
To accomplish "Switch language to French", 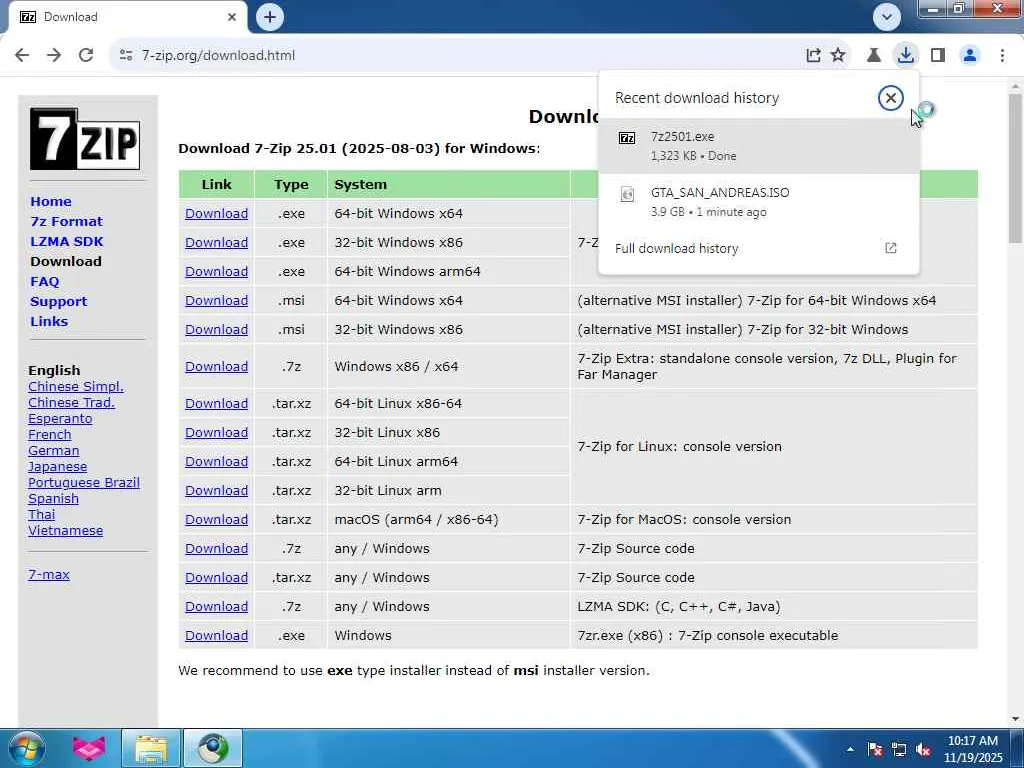I will (50, 434).
